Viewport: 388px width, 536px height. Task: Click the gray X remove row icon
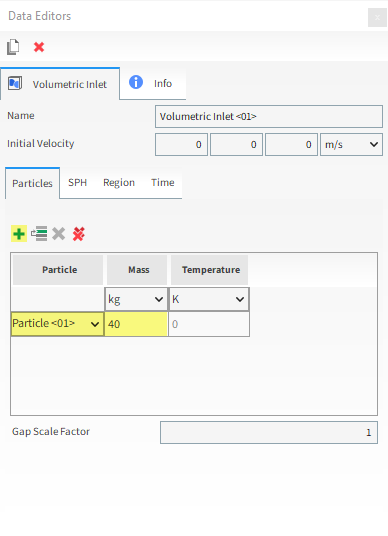(58, 234)
